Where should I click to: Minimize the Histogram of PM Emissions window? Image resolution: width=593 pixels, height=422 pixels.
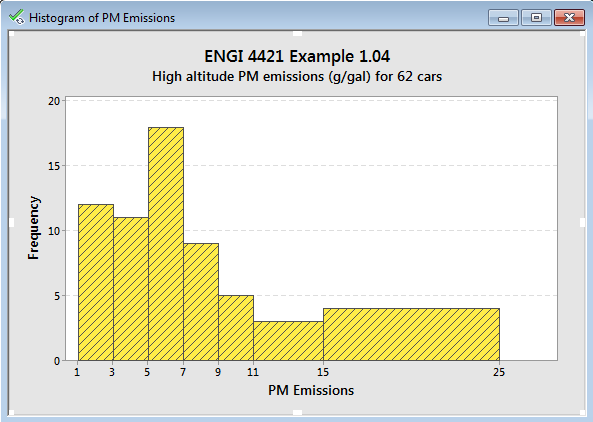(503, 18)
